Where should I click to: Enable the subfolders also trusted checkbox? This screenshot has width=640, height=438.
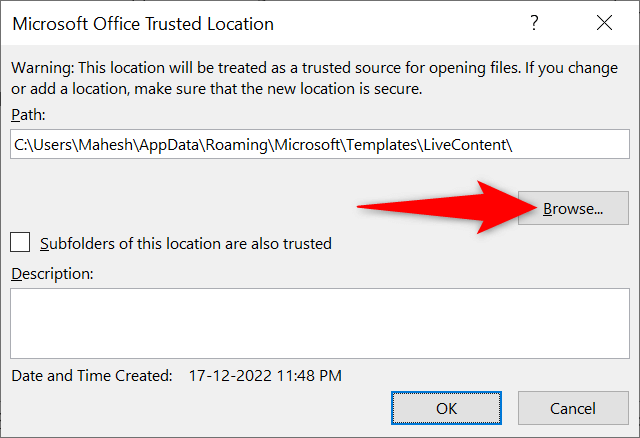20,242
